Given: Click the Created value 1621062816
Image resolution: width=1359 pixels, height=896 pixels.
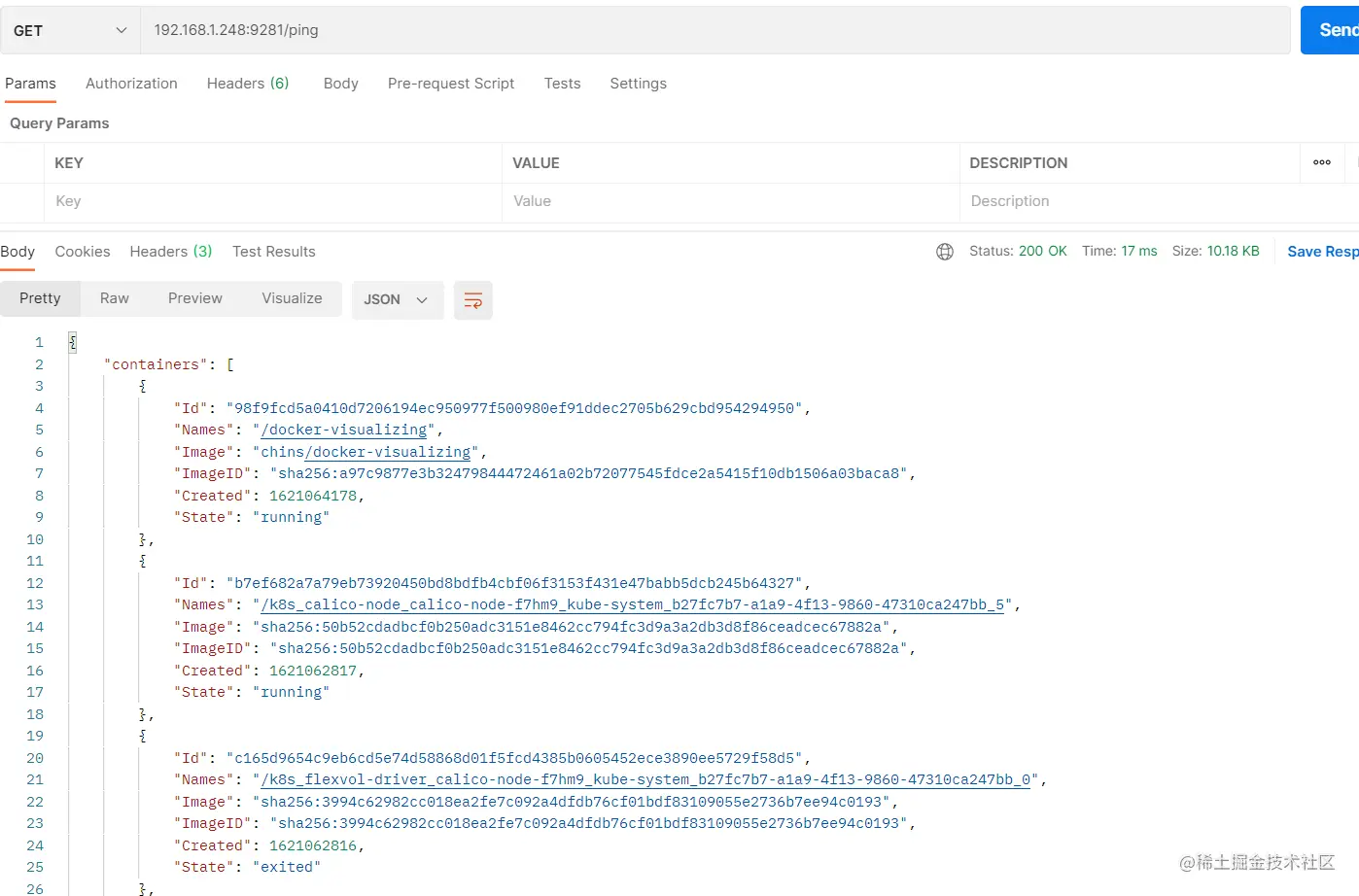Looking at the screenshot, I should click(313, 845).
